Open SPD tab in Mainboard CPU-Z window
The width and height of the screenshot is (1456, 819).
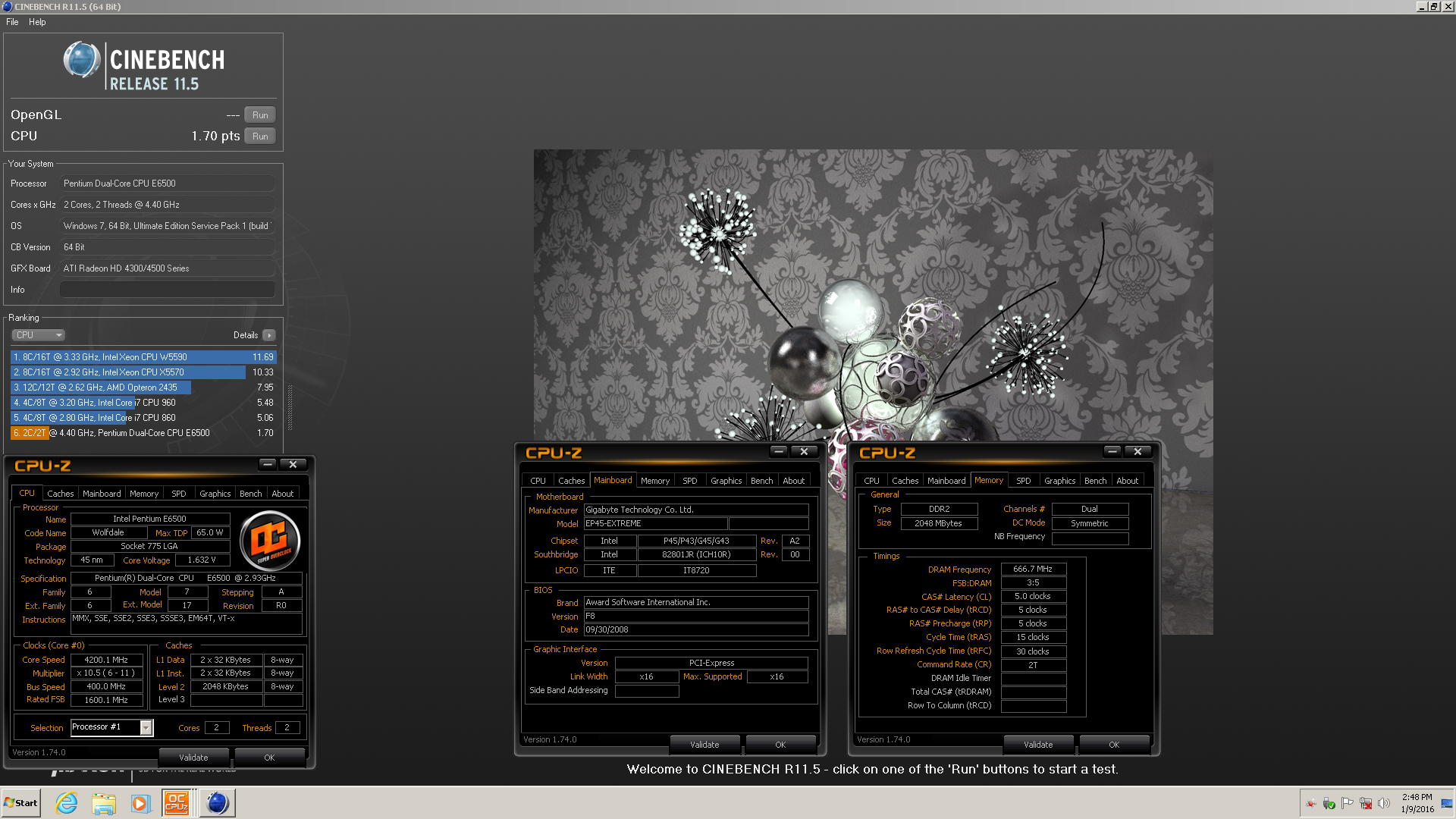click(x=690, y=481)
